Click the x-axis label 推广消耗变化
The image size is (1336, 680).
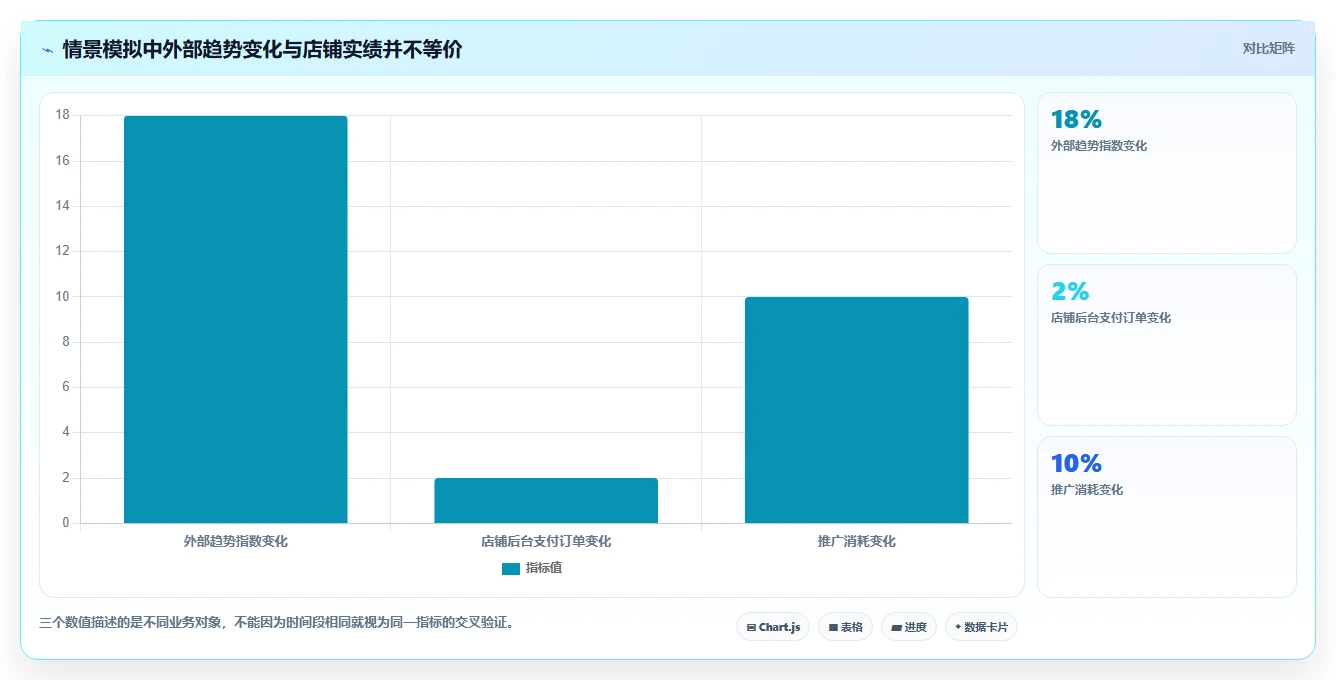857,541
